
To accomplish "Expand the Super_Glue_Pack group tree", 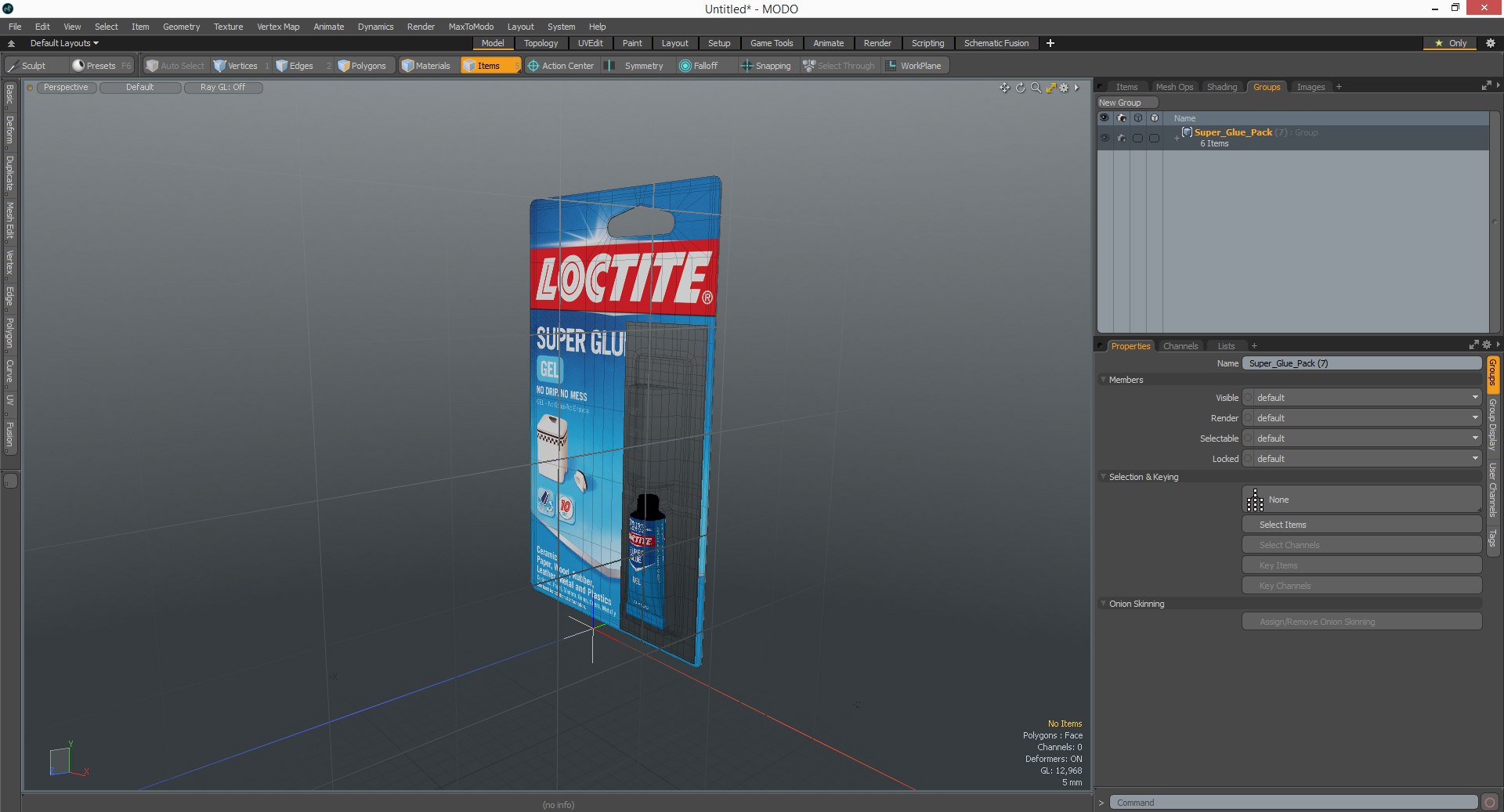I will pos(1177,138).
